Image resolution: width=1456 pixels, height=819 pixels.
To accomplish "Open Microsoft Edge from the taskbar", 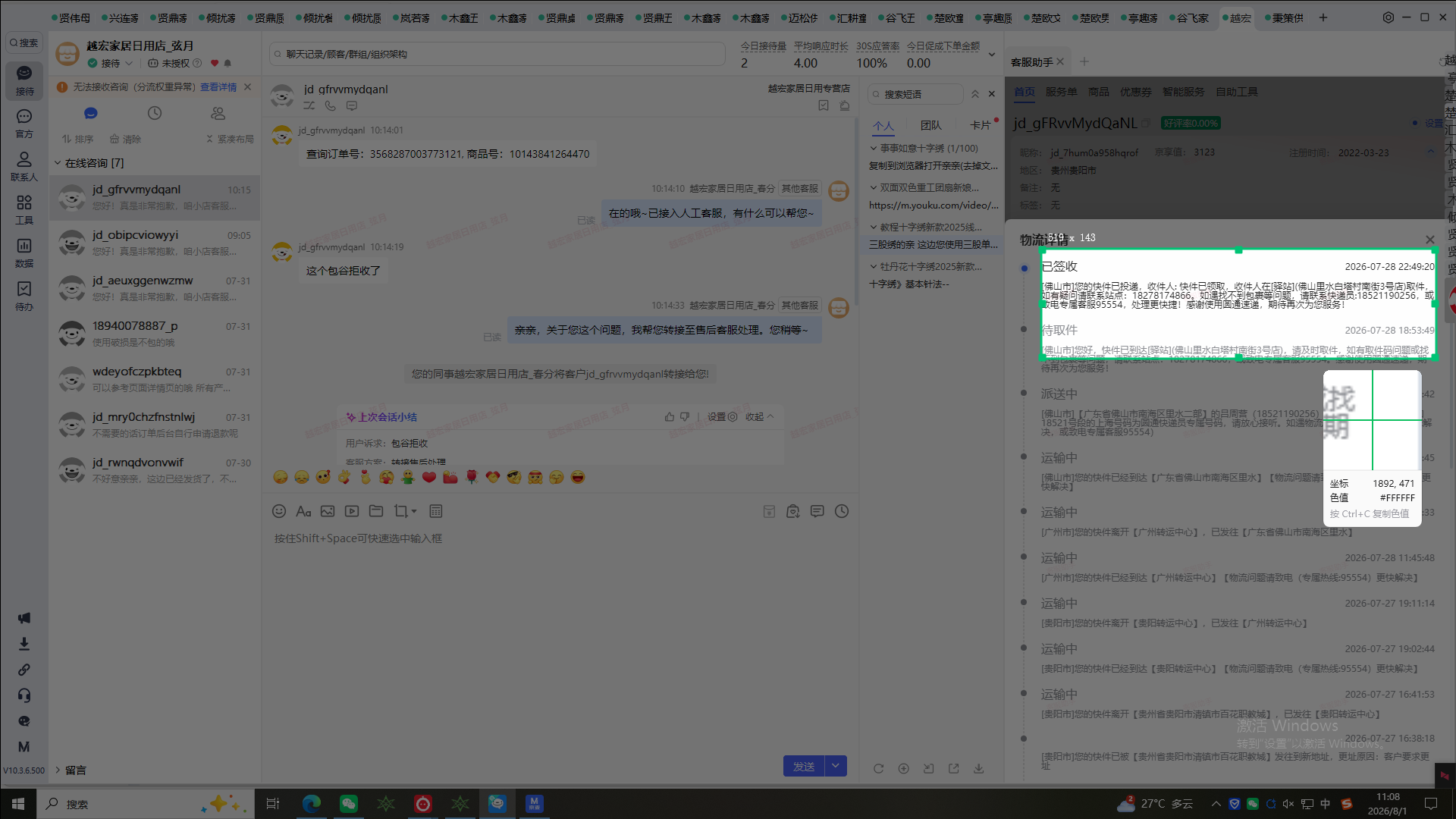I will [312, 804].
